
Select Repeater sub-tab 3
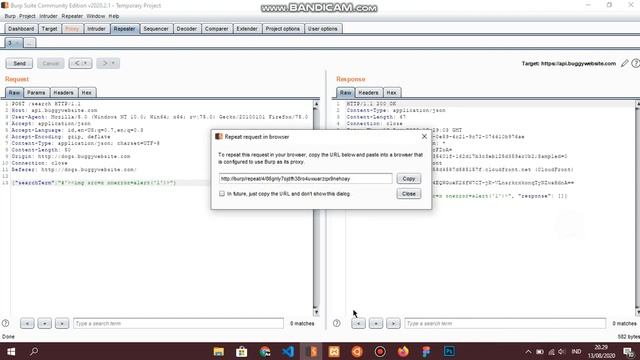coord(13,43)
